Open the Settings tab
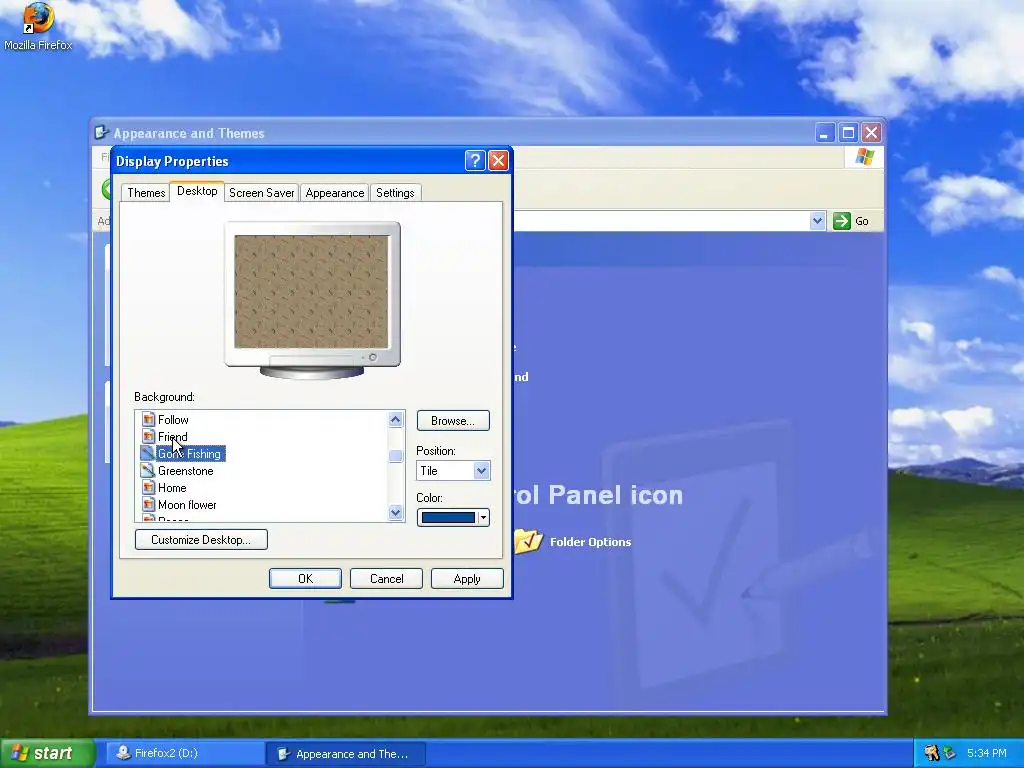Screen dimensions: 1024x768 click(395, 193)
